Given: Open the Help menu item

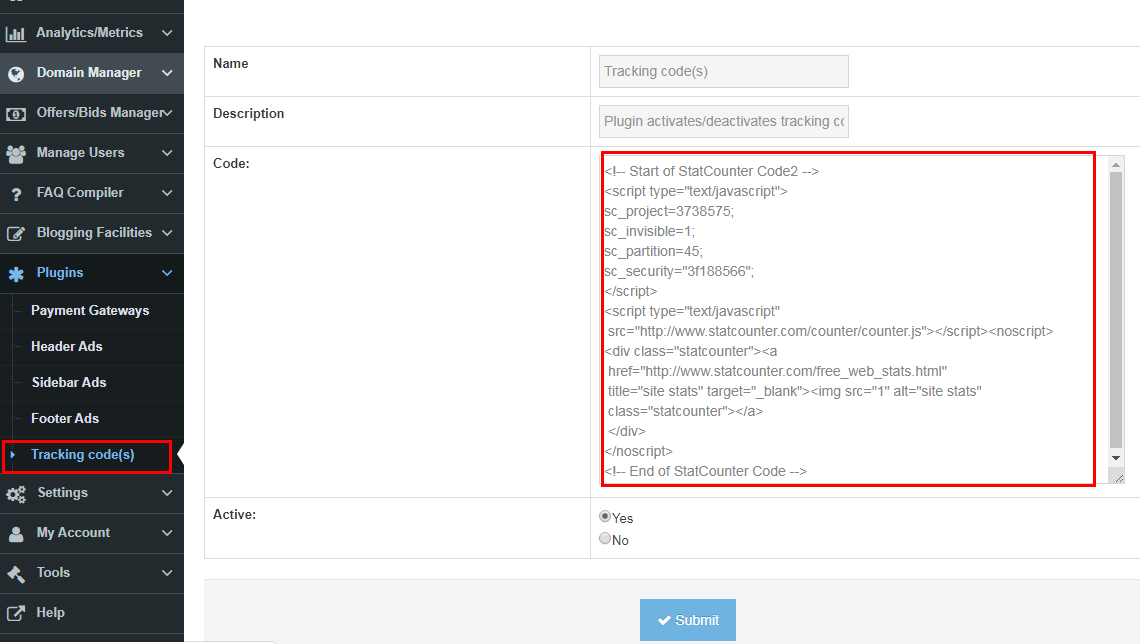Looking at the screenshot, I should point(50,613).
